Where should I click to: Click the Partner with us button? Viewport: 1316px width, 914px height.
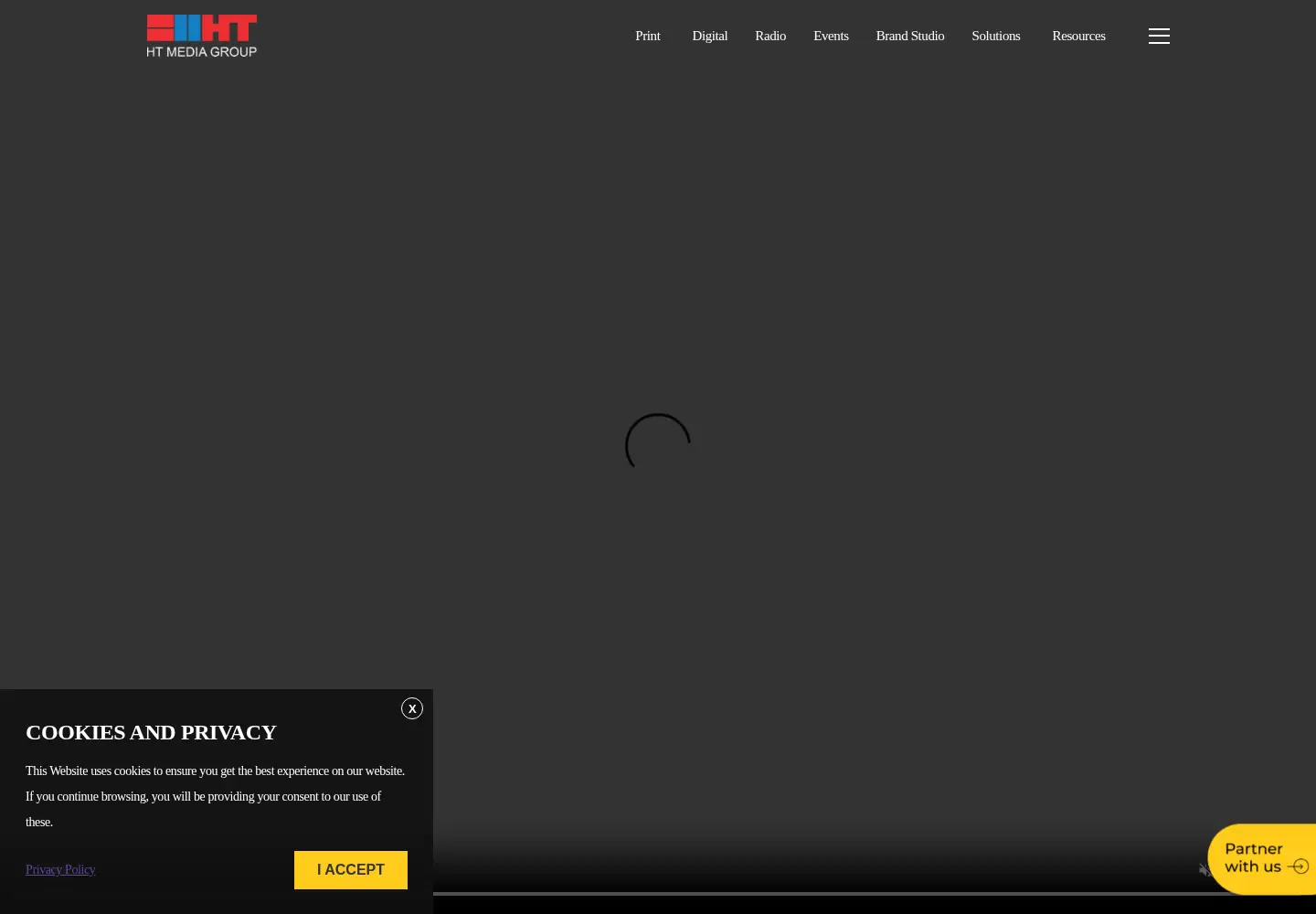click(1262, 859)
